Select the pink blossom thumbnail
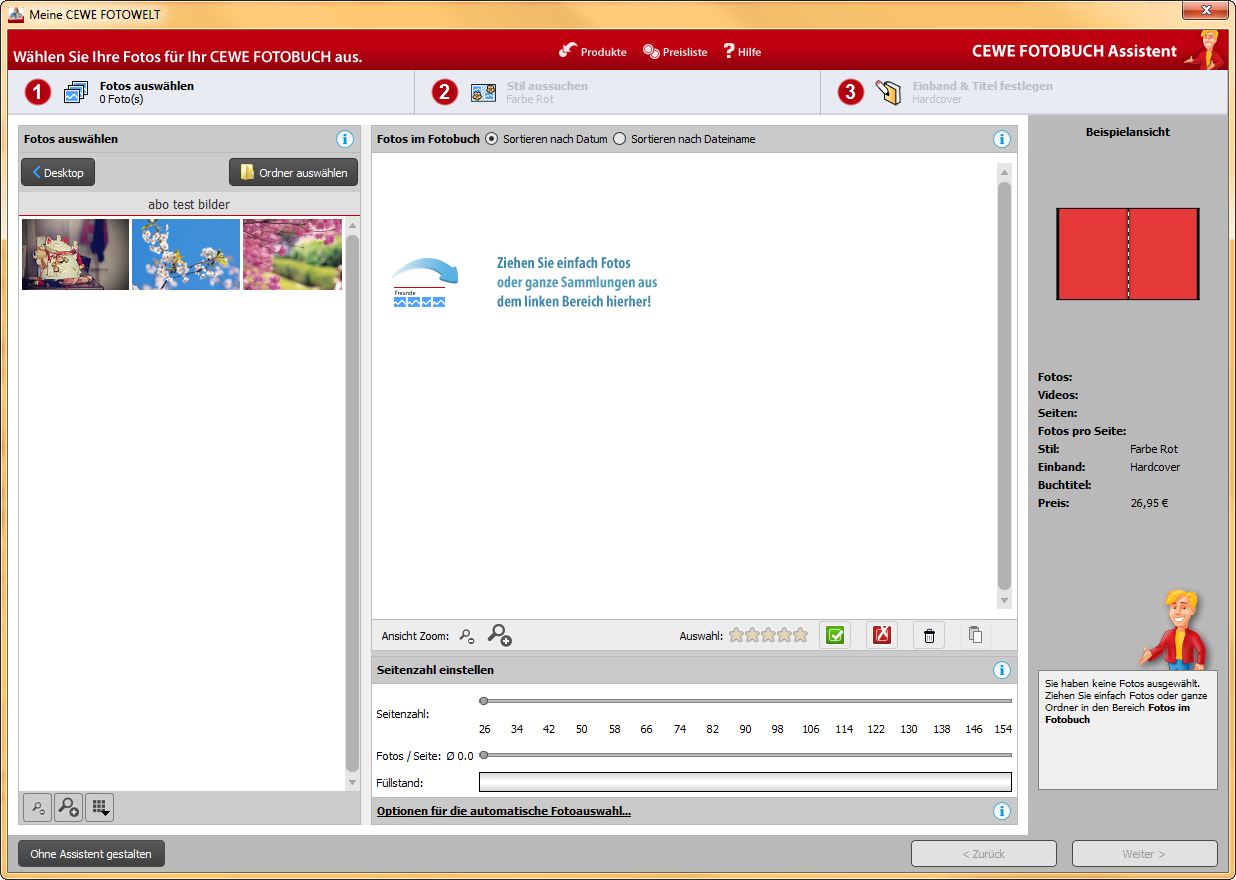 pyautogui.click(x=292, y=255)
